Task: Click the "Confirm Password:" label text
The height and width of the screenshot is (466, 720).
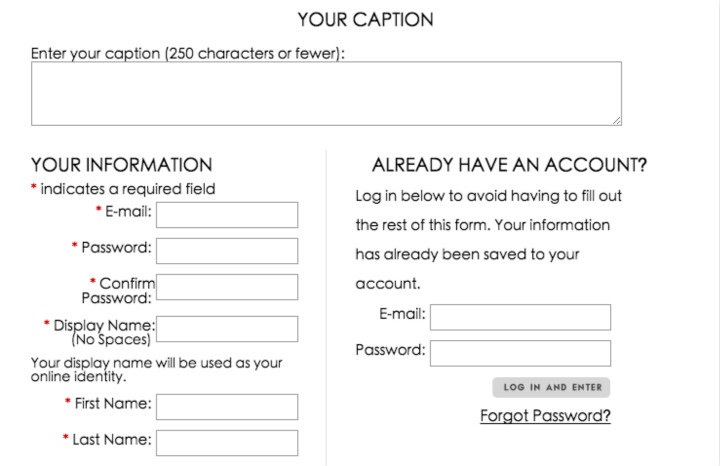Action: pyautogui.click(x=117, y=290)
